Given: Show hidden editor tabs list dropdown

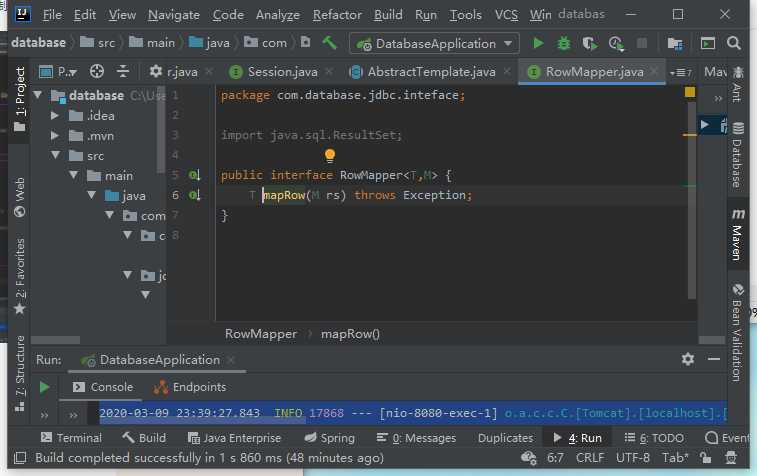Looking at the screenshot, I should (x=681, y=72).
